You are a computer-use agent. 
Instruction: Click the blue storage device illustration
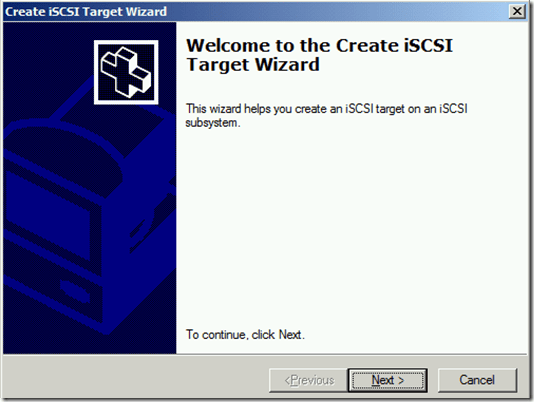click(89, 218)
